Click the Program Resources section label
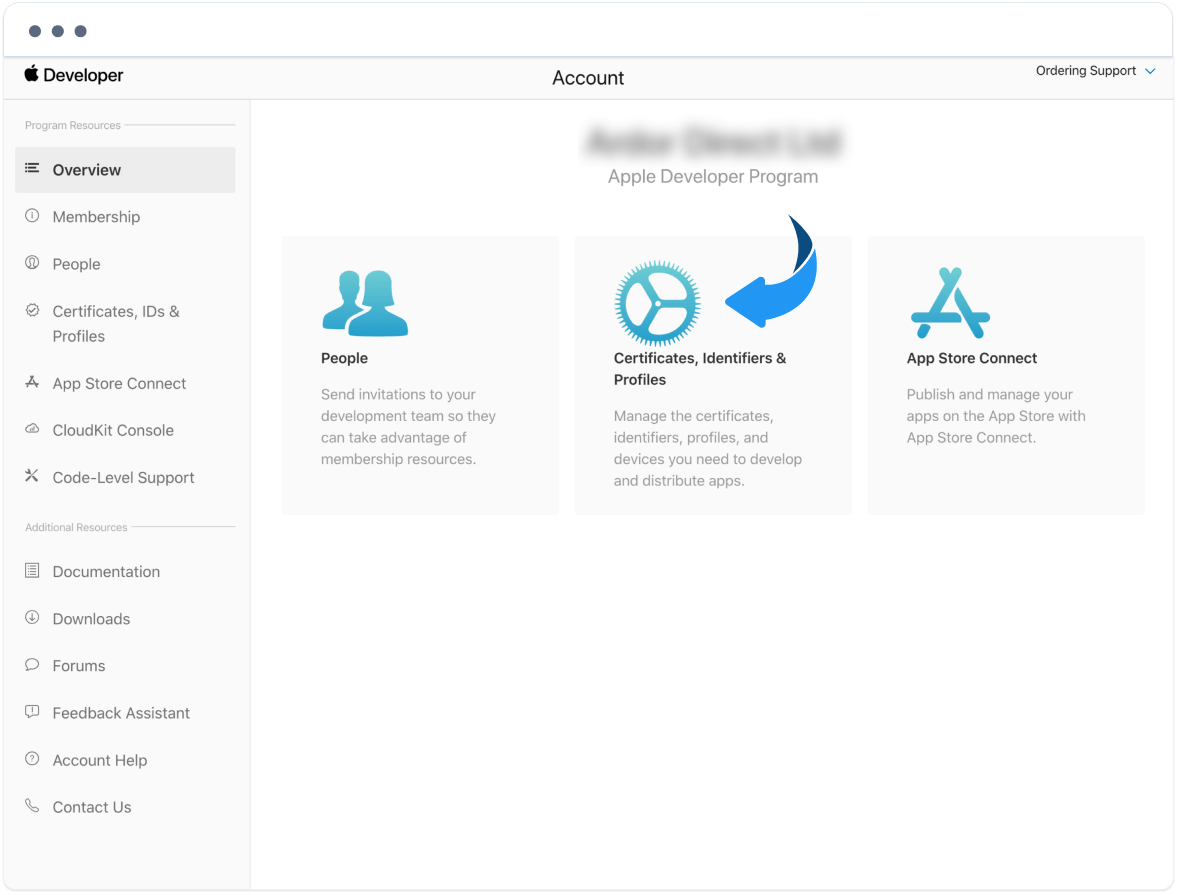 pos(73,125)
